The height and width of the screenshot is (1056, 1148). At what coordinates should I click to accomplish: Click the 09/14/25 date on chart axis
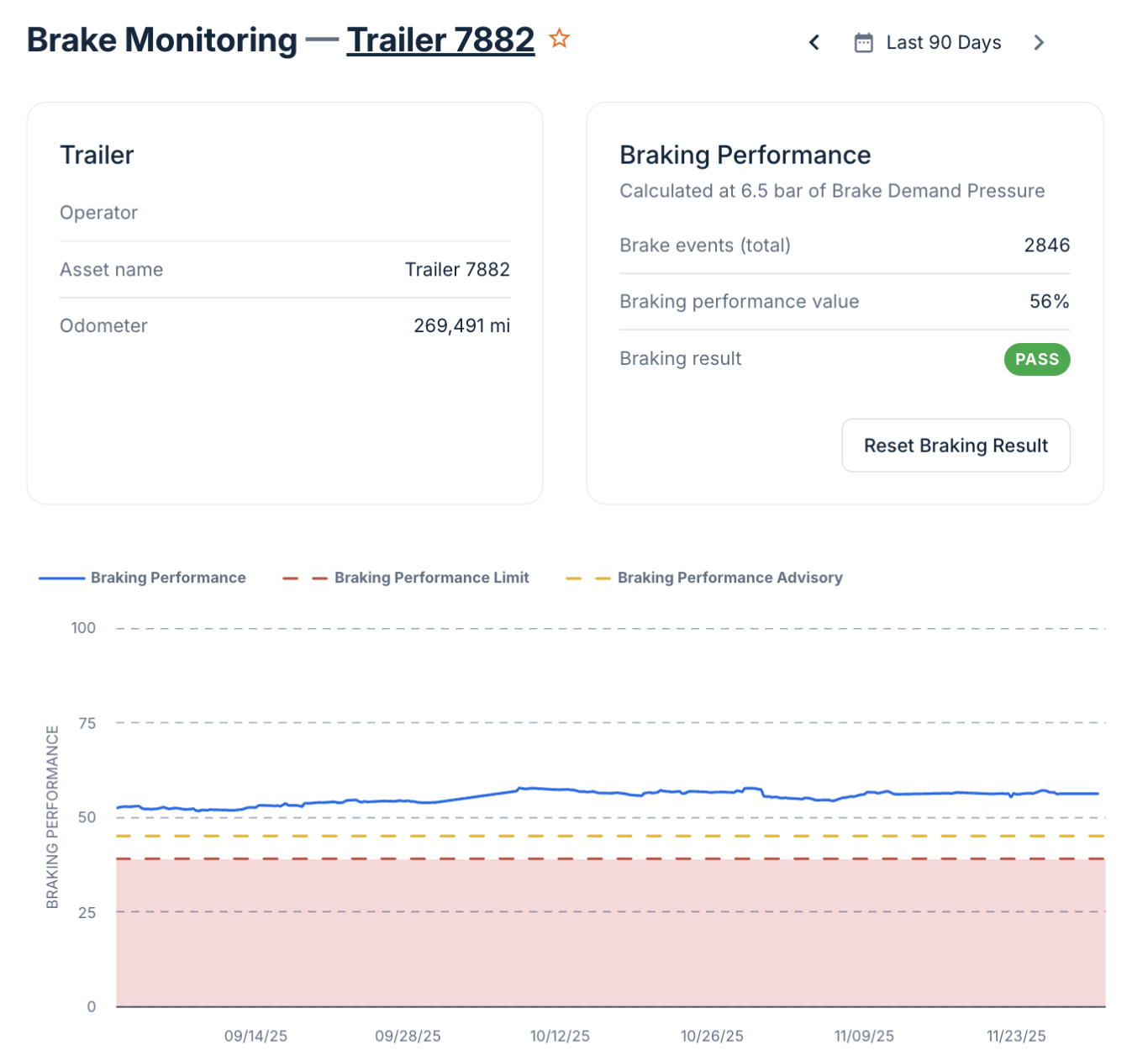coord(255,1036)
